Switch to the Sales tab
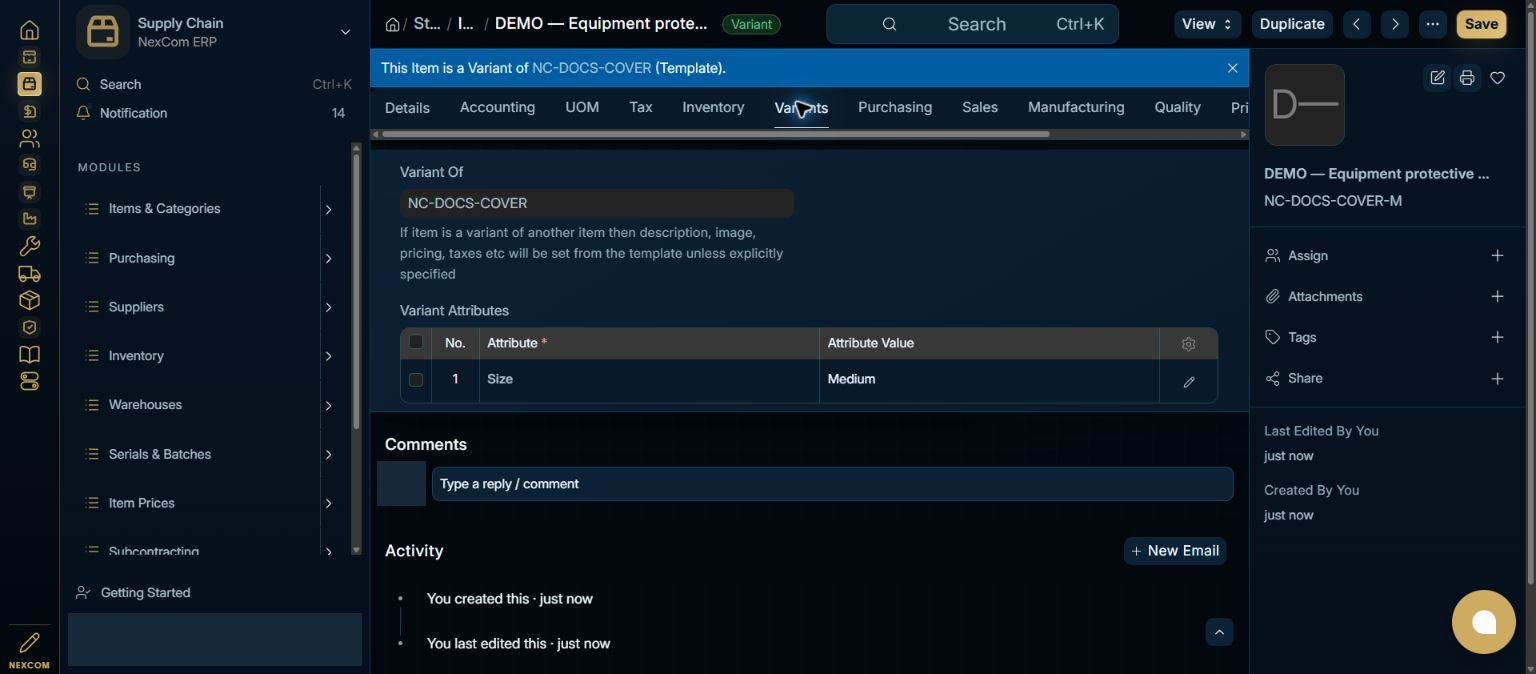Viewport: 1536px width, 674px height. [980, 107]
